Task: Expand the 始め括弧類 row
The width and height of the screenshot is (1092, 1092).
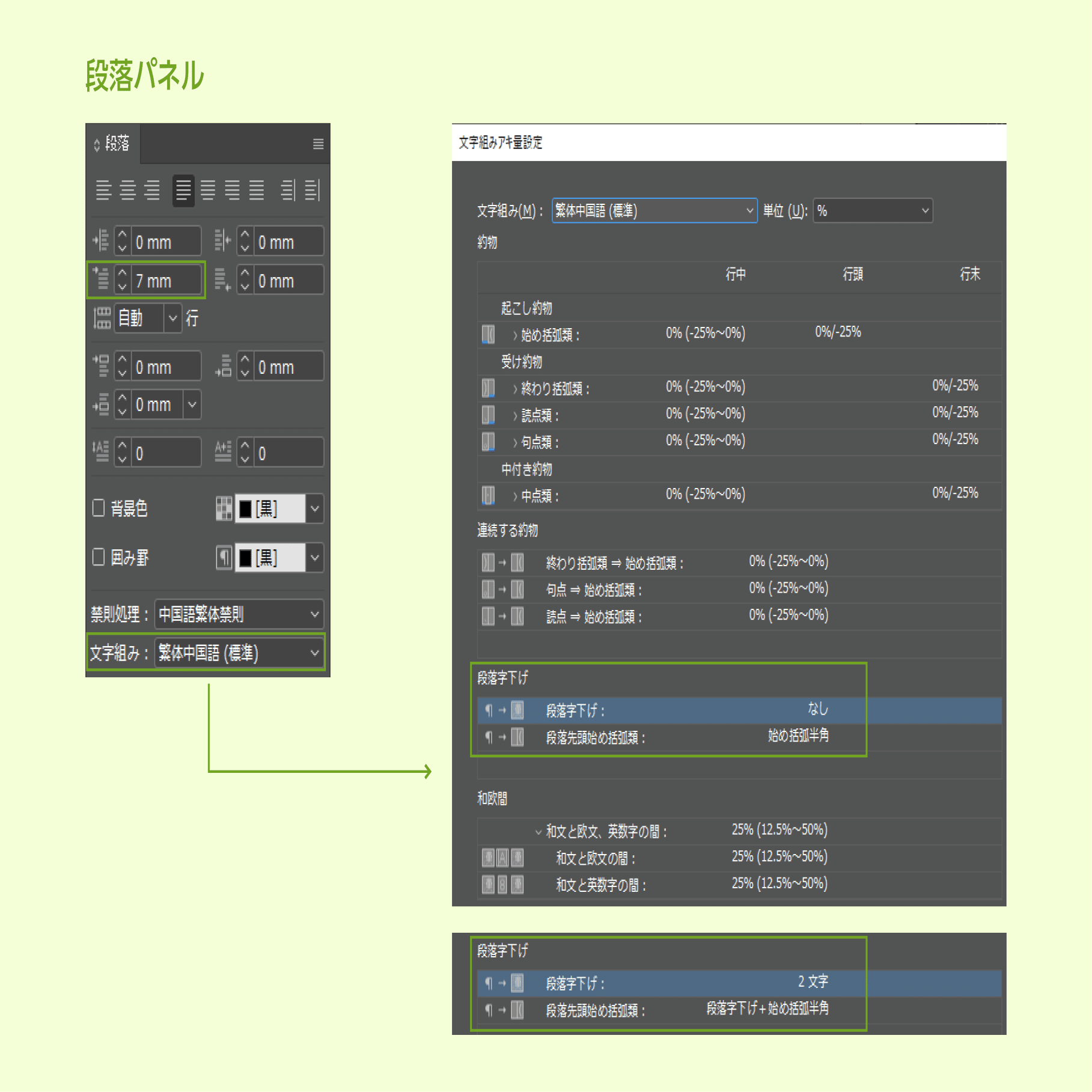Action: tap(515, 335)
